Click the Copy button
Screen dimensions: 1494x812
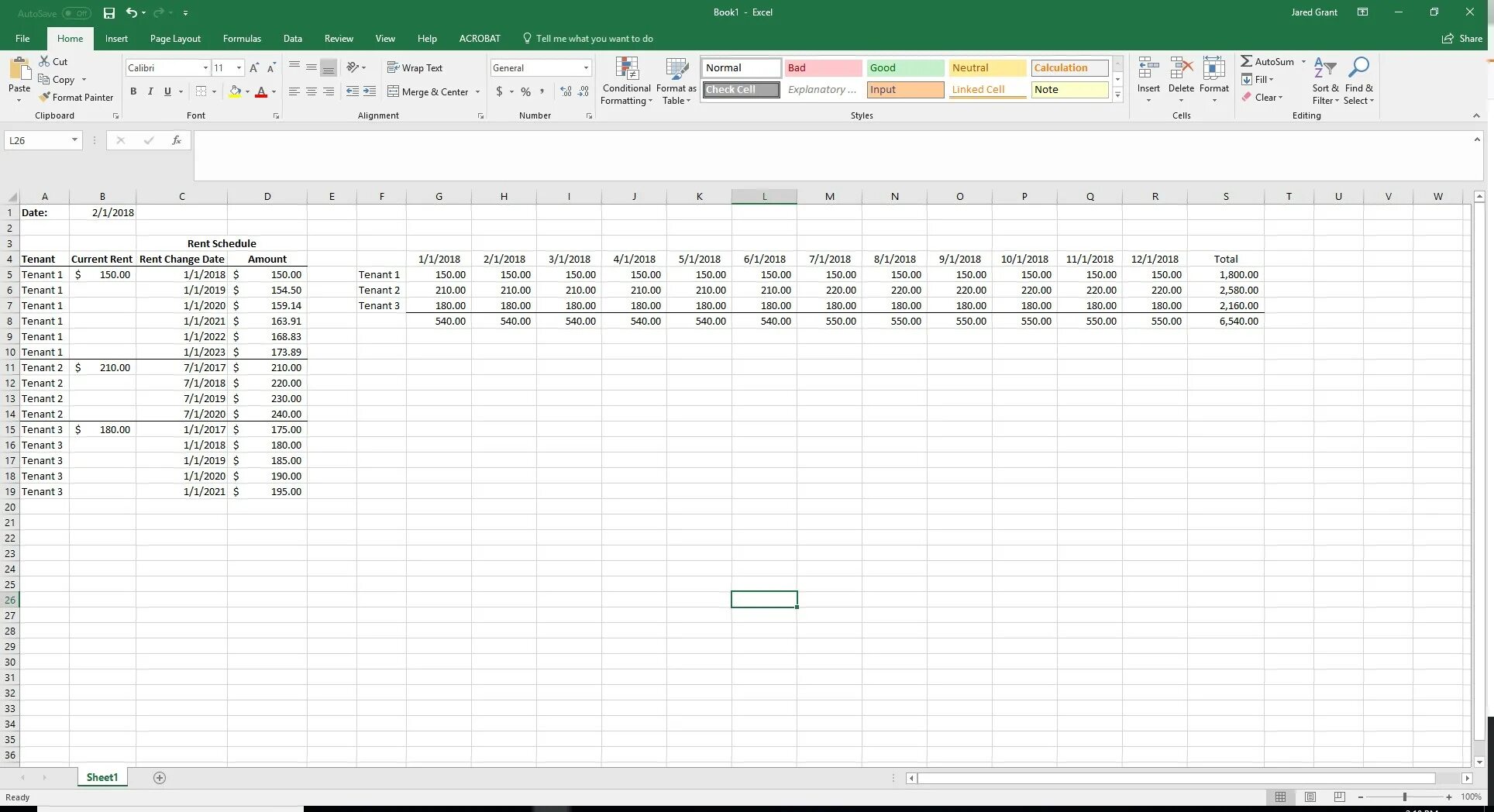[57, 79]
